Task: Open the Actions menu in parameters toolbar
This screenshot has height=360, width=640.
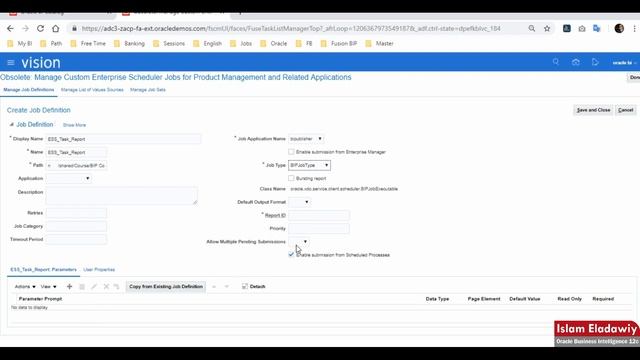Action: pos(25,287)
